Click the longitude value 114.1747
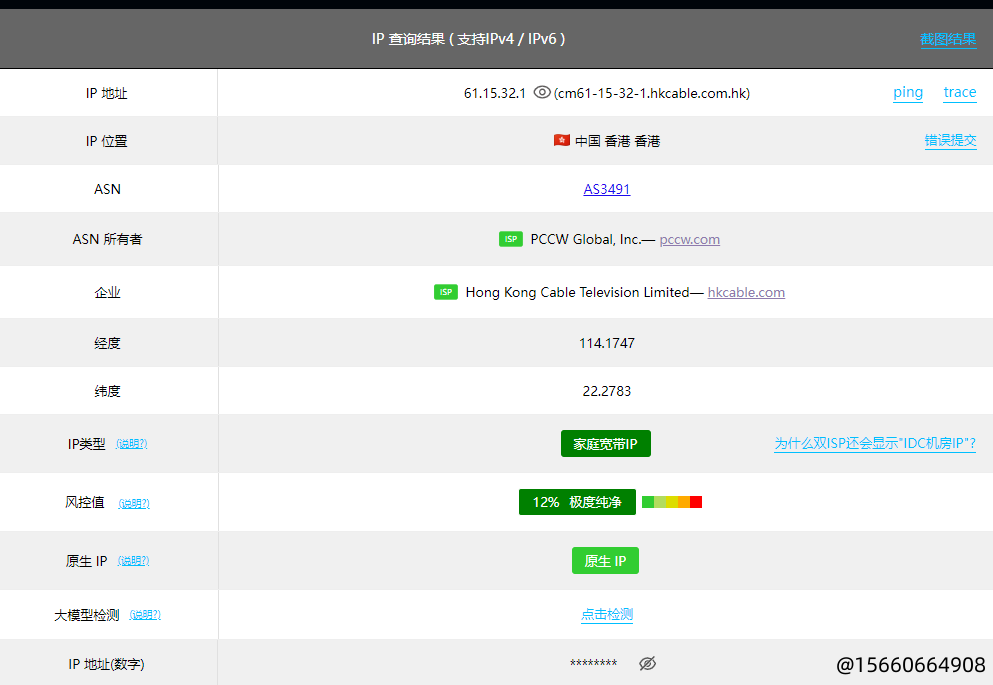 607,343
